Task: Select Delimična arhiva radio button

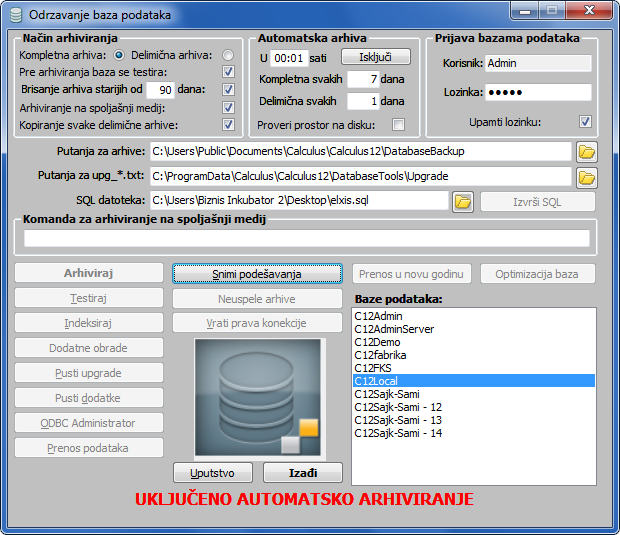Action: [x=228, y=55]
